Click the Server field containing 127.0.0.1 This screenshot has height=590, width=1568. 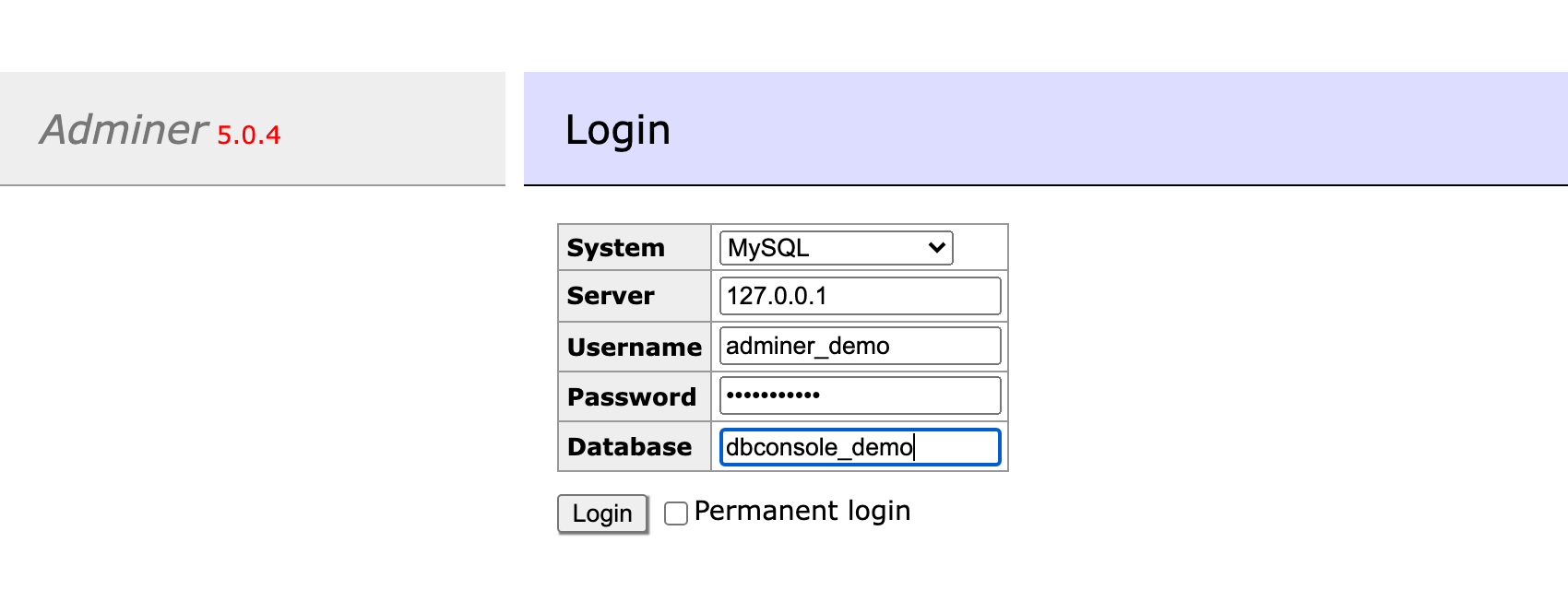860,296
